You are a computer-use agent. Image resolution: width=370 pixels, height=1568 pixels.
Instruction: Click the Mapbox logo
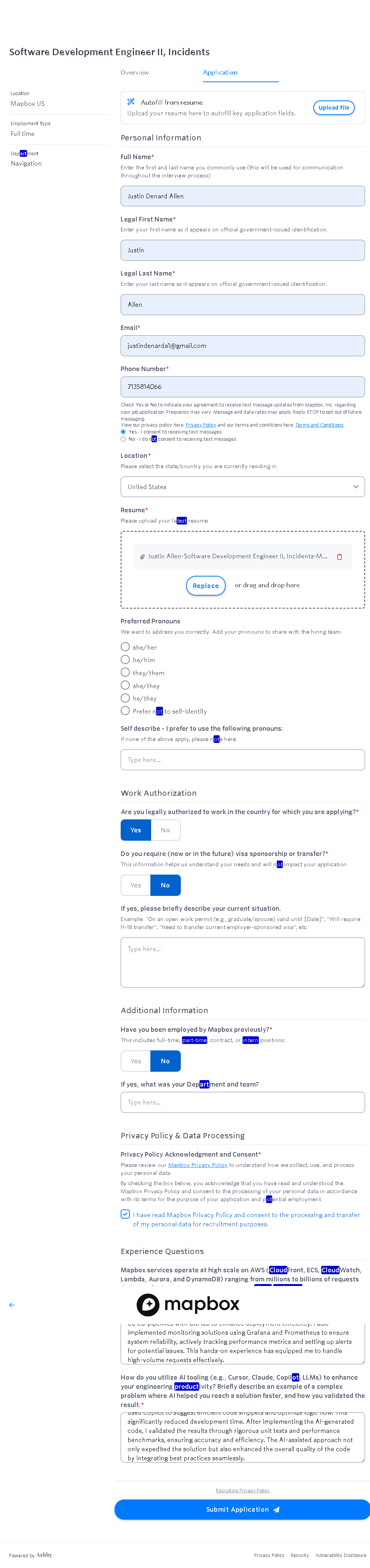pos(188,1304)
